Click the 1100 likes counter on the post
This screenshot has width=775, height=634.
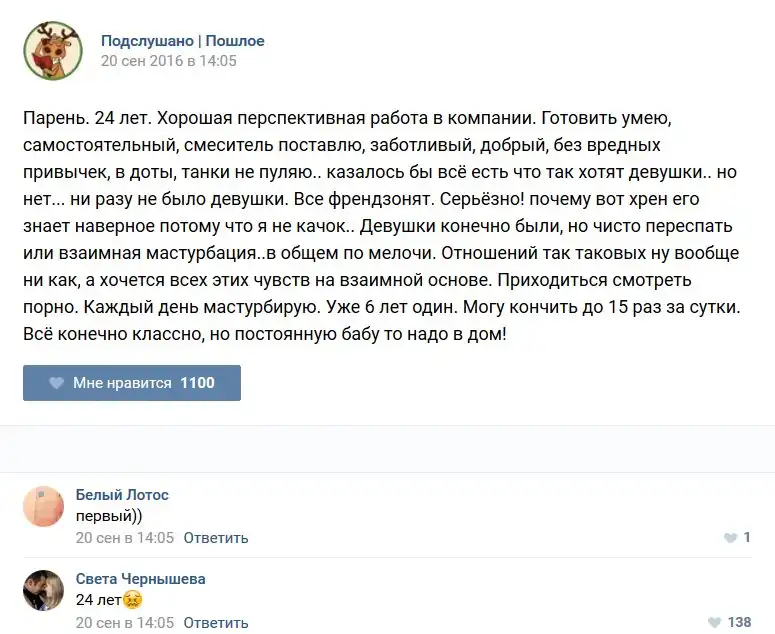(x=197, y=383)
